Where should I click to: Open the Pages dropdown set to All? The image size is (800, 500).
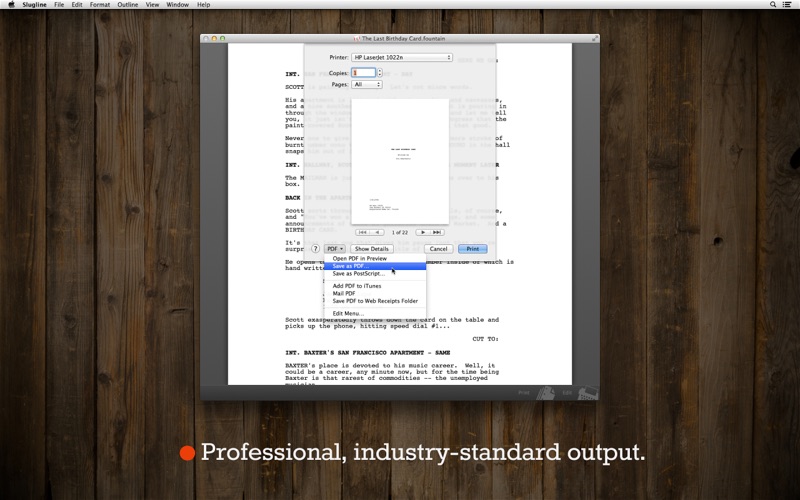coord(367,85)
